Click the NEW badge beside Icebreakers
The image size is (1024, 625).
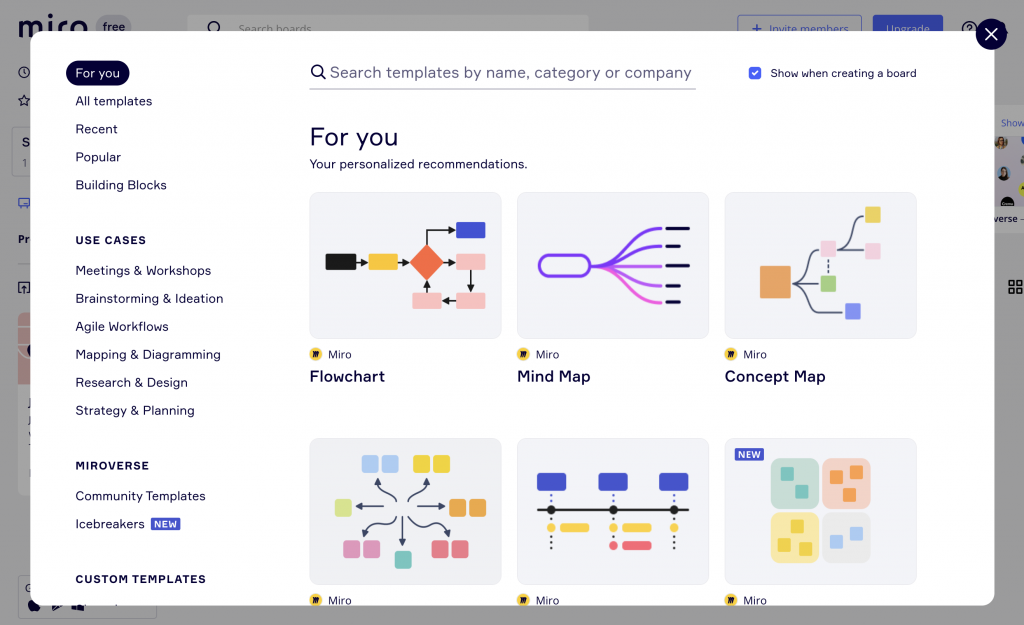click(165, 524)
